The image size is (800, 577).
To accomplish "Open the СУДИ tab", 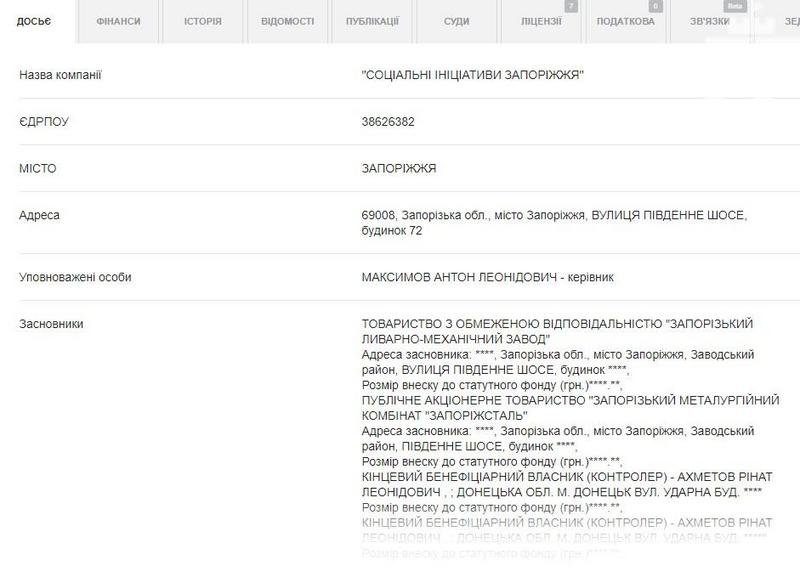I will click(x=456, y=21).
